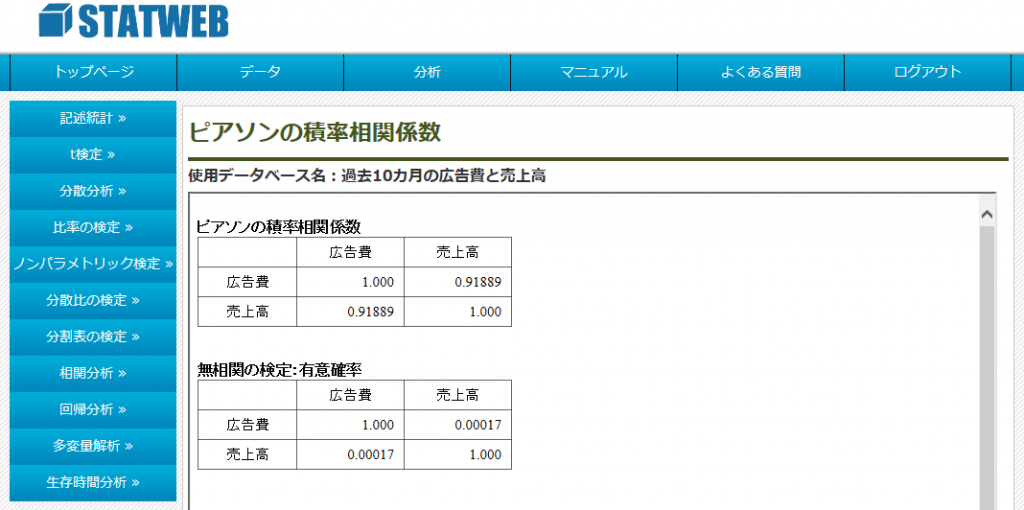Image resolution: width=1024 pixels, height=510 pixels.
Task: Click the 0.91889 correlation cell for 売上高 column
Action: click(x=458, y=282)
